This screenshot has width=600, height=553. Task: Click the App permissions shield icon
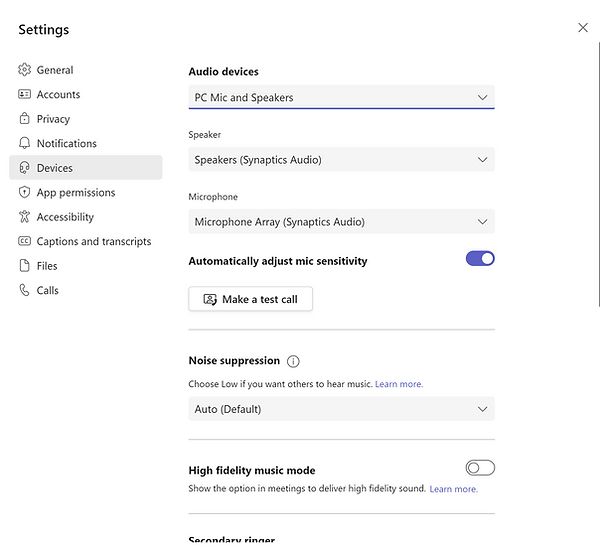25,192
